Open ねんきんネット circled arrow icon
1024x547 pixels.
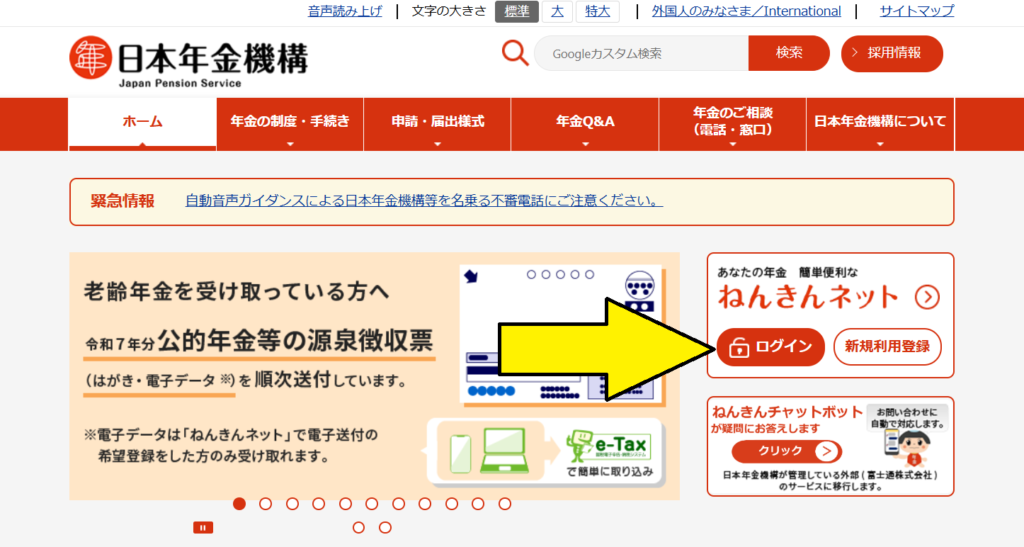pos(927,297)
